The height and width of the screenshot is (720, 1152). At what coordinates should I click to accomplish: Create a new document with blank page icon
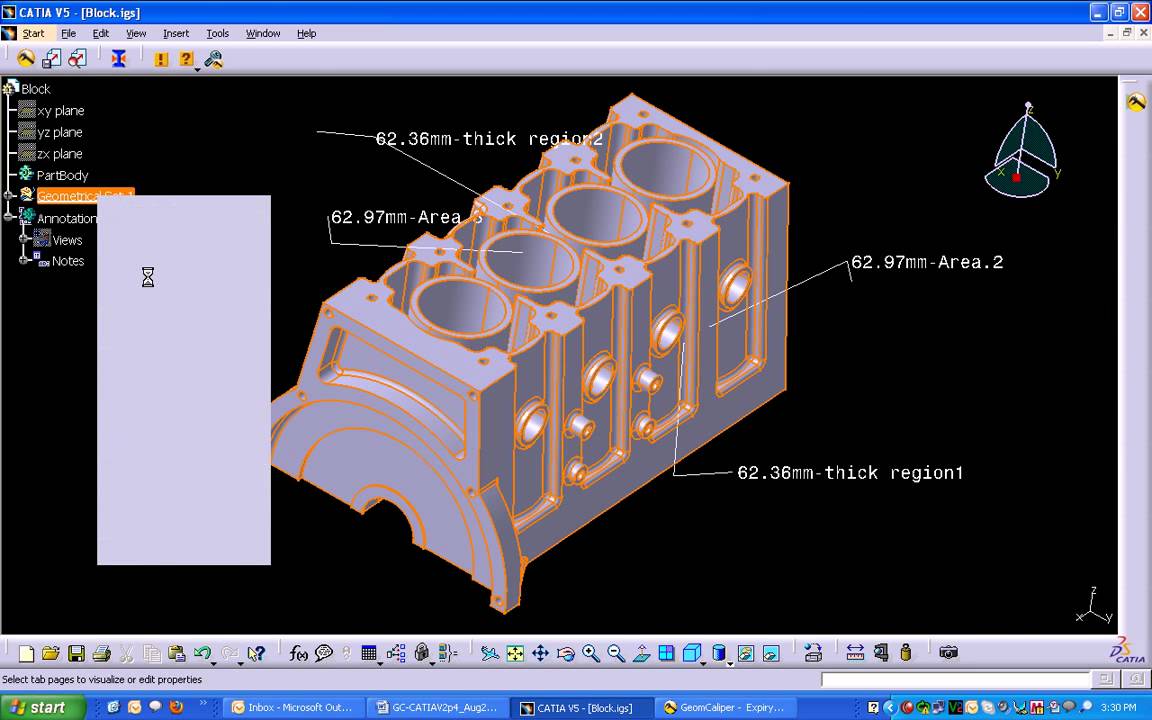pos(26,652)
